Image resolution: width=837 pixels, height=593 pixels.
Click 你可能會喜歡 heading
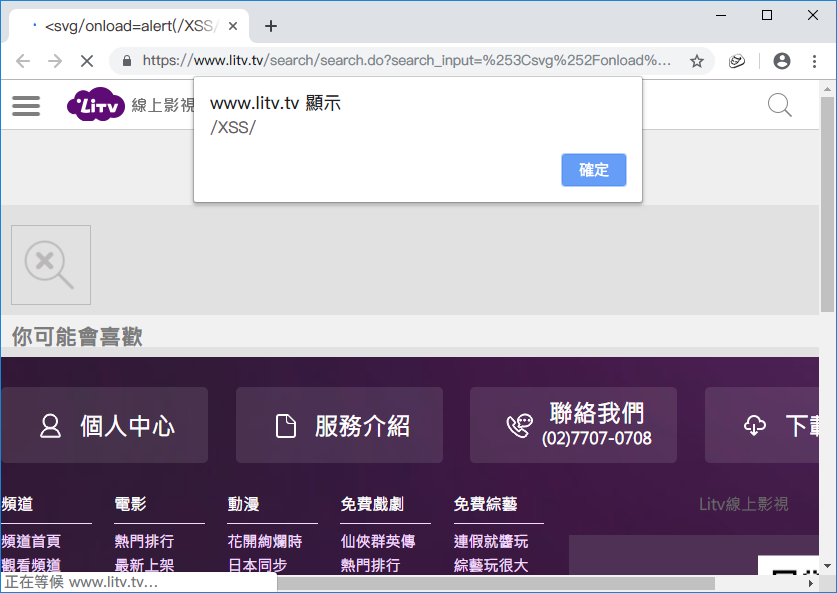click(77, 337)
